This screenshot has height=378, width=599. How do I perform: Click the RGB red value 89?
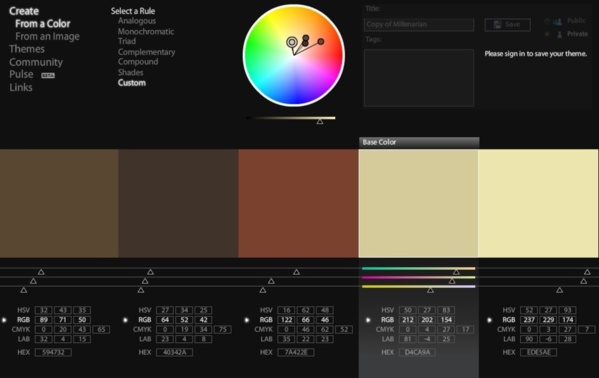44,320
